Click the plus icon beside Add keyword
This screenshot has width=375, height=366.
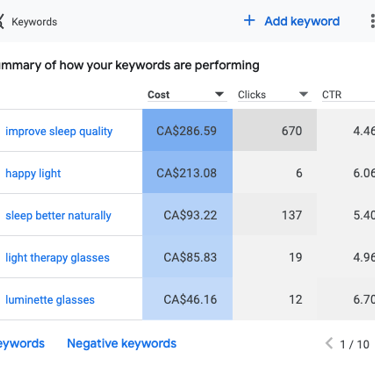pyautogui.click(x=249, y=21)
